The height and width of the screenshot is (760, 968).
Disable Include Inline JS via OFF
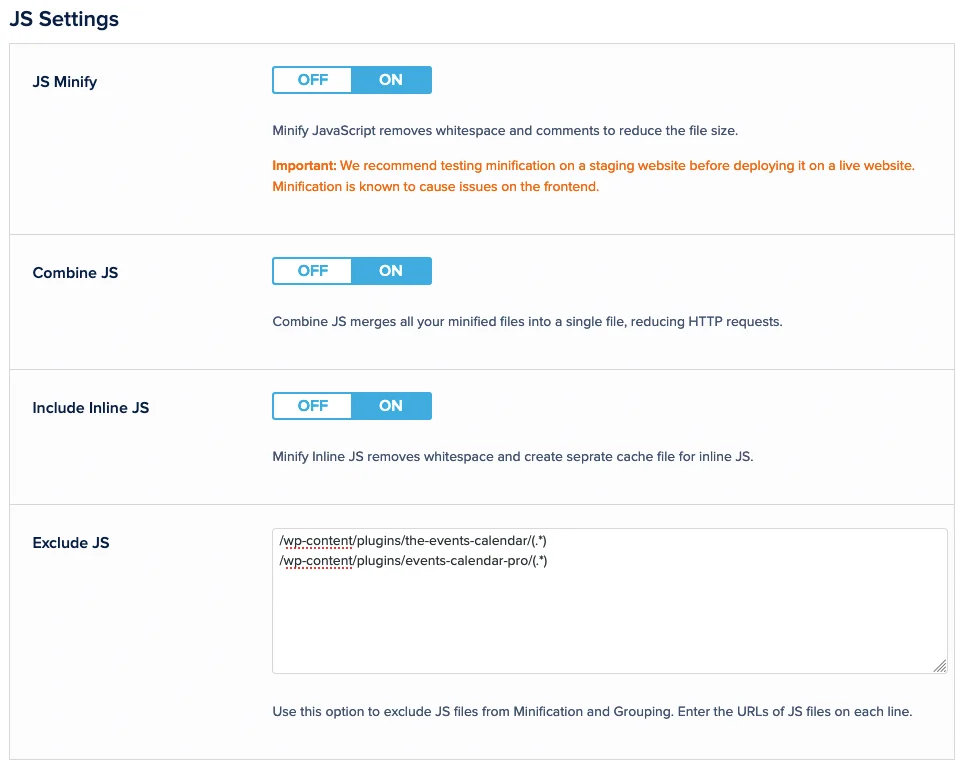[x=312, y=406]
